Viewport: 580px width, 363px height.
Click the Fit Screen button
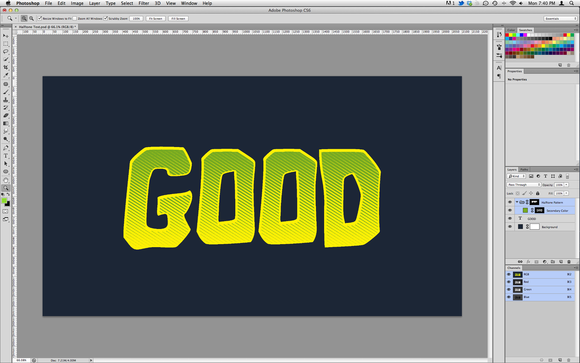(x=155, y=18)
